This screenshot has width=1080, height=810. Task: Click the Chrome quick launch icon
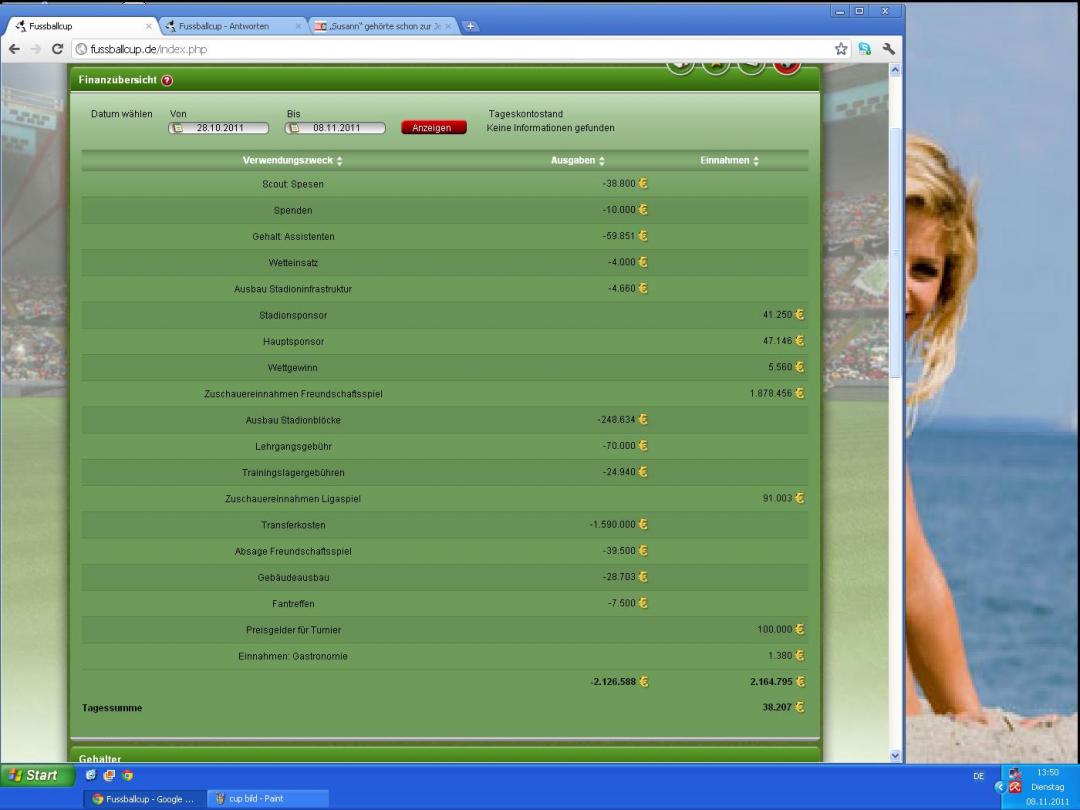(x=127, y=775)
